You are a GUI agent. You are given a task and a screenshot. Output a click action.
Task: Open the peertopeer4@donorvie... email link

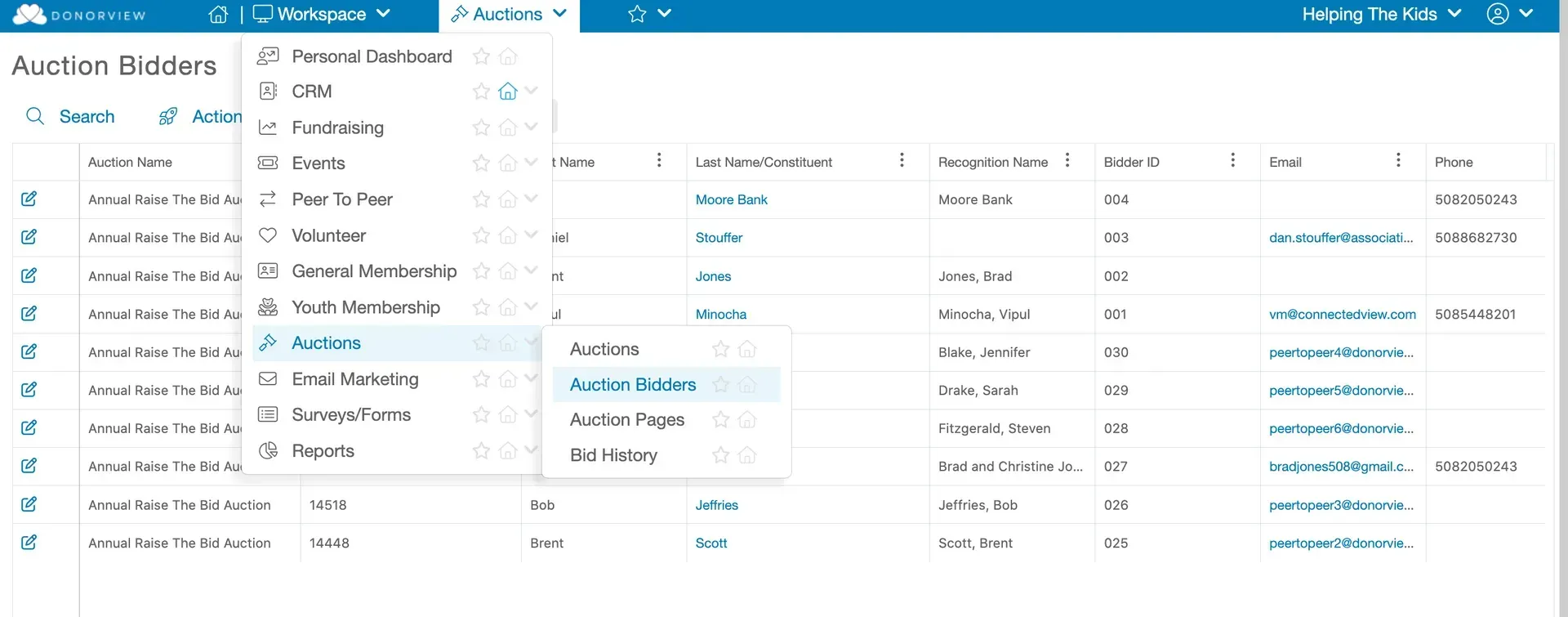click(1341, 352)
